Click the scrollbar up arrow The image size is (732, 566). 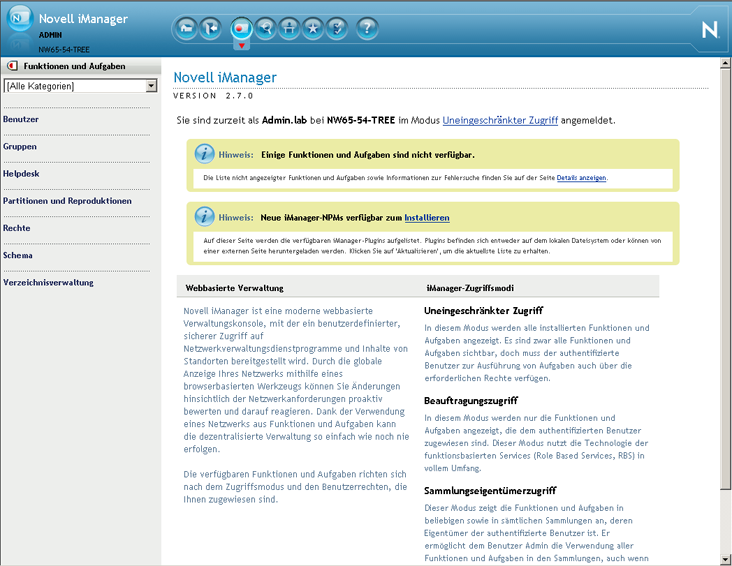[x=725, y=63]
